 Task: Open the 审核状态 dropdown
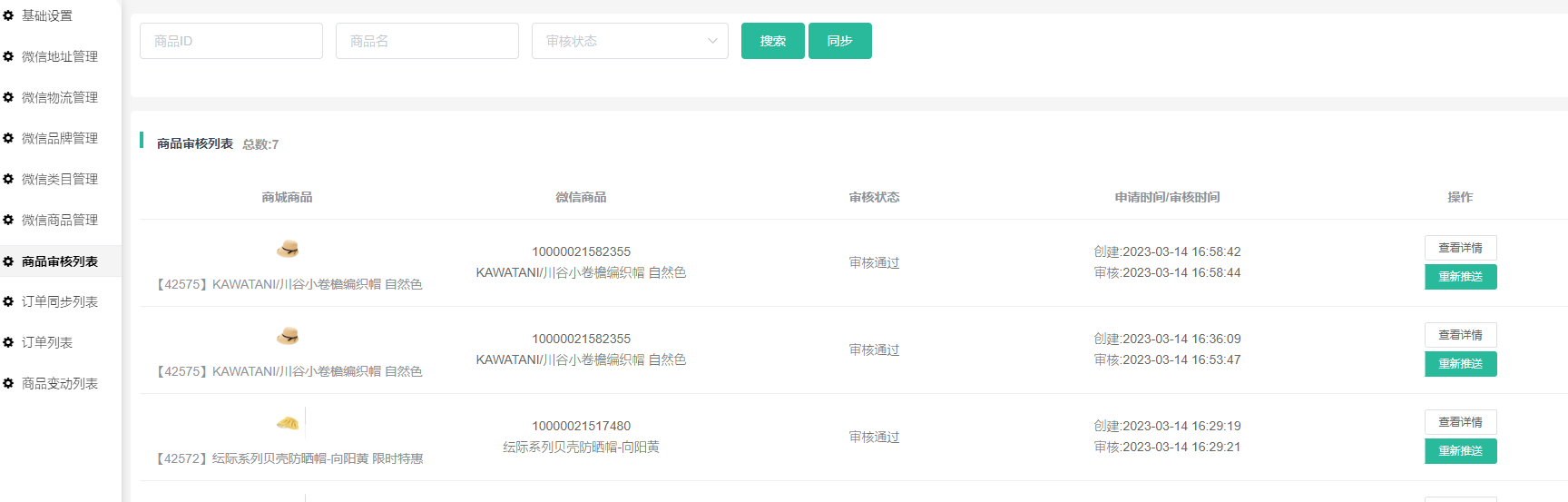pos(630,41)
